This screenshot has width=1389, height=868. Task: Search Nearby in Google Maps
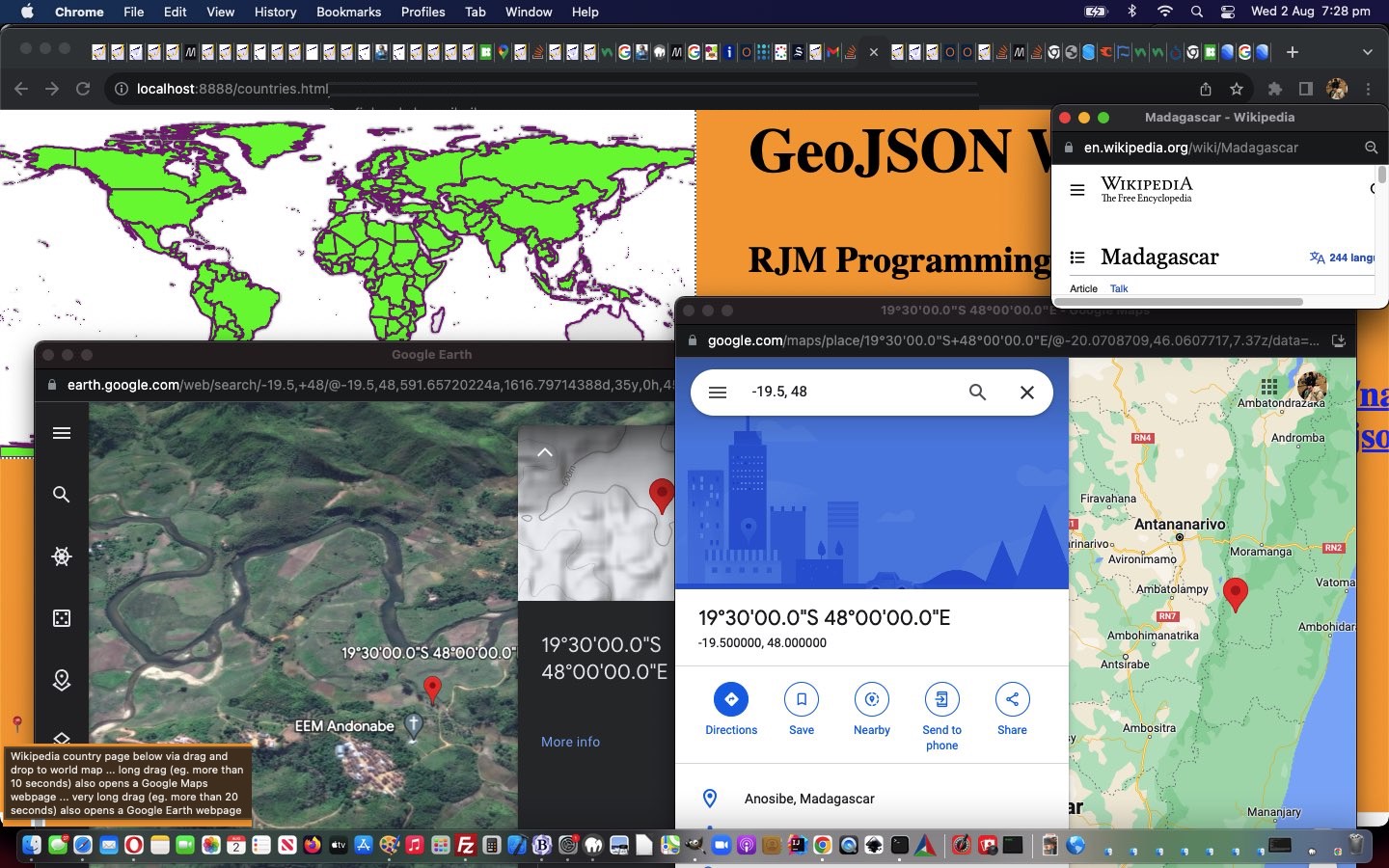872,710
